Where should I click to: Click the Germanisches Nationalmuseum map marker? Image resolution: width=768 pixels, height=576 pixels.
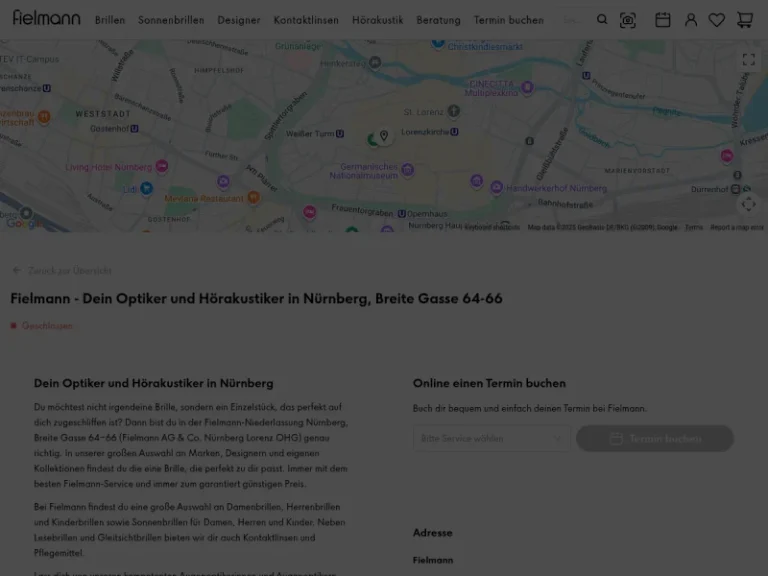click(x=408, y=170)
